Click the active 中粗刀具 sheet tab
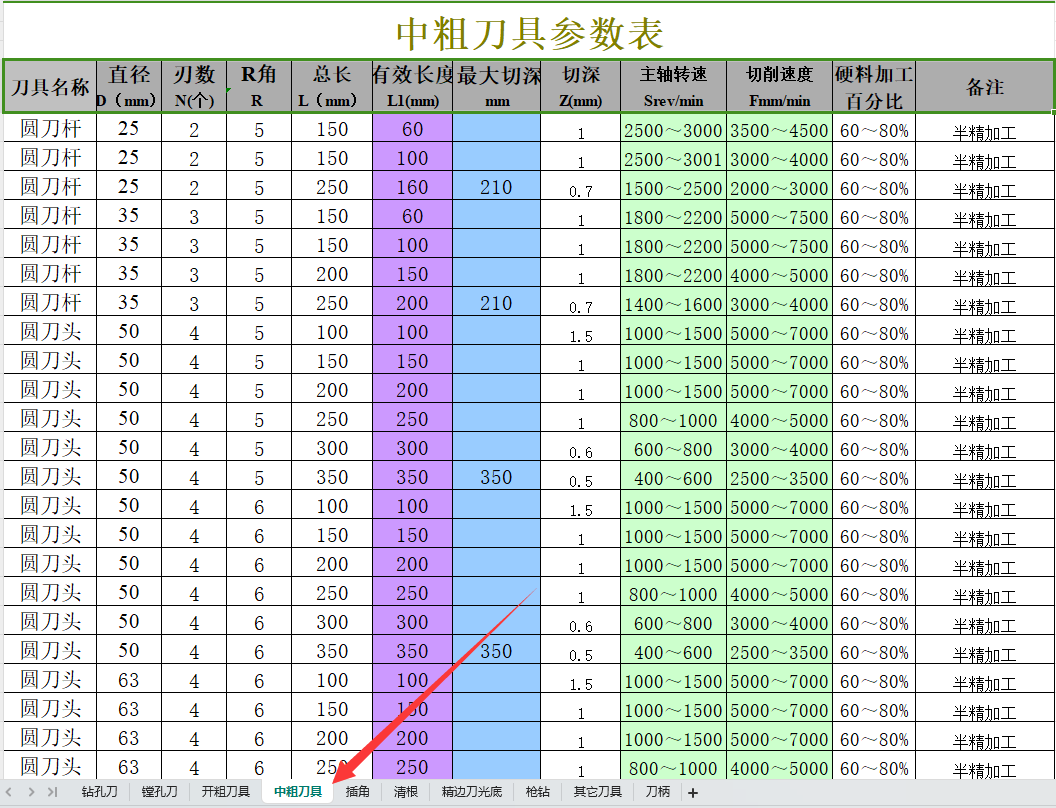The height and width of the screenshot is (808, 1056). 298,792
